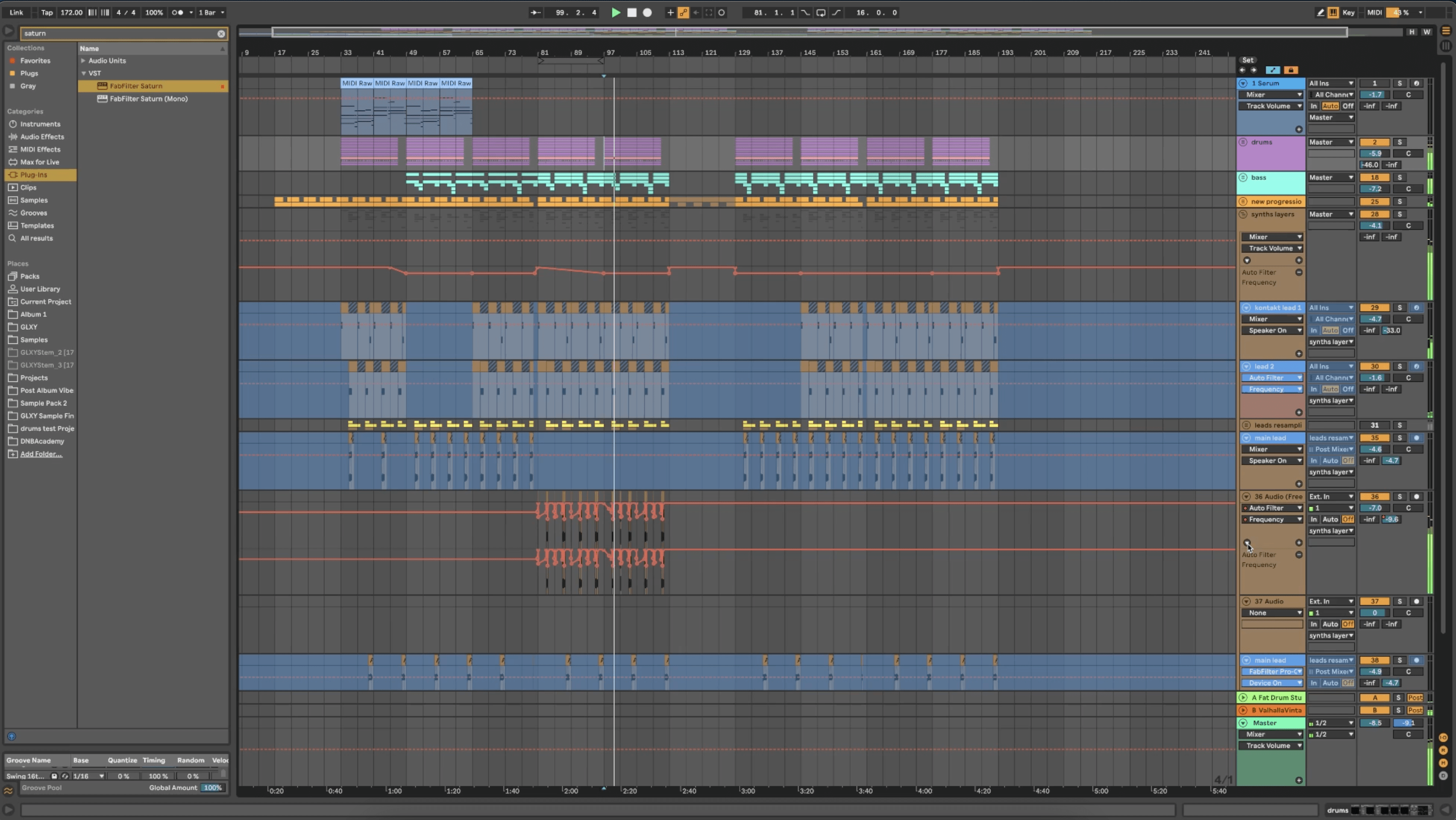Unfold the drums group track

(x=1243, y=142)
